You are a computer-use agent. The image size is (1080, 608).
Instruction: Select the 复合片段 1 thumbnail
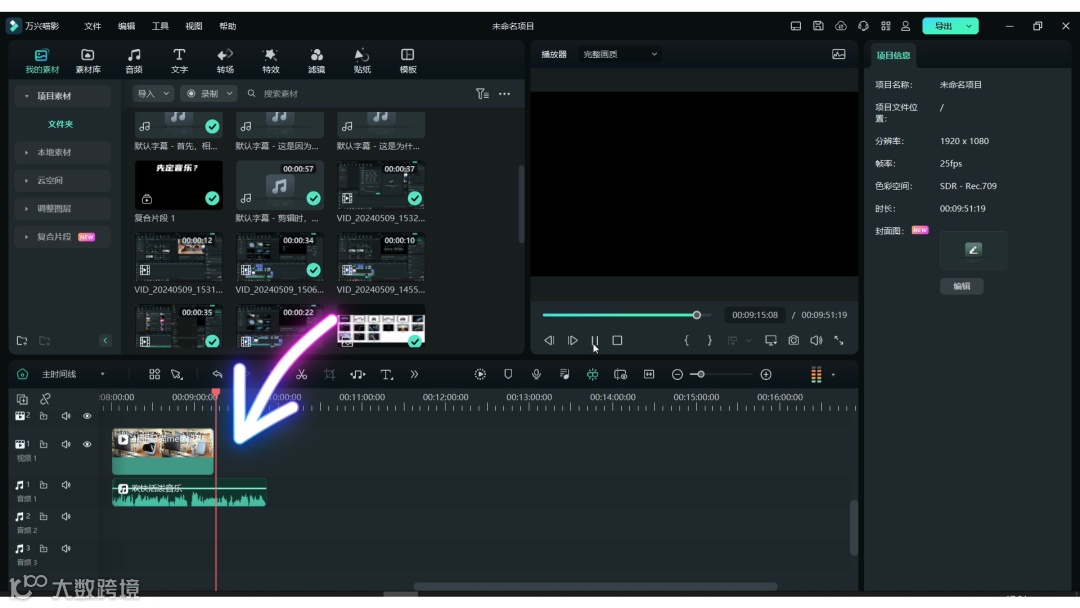[178, 185]
